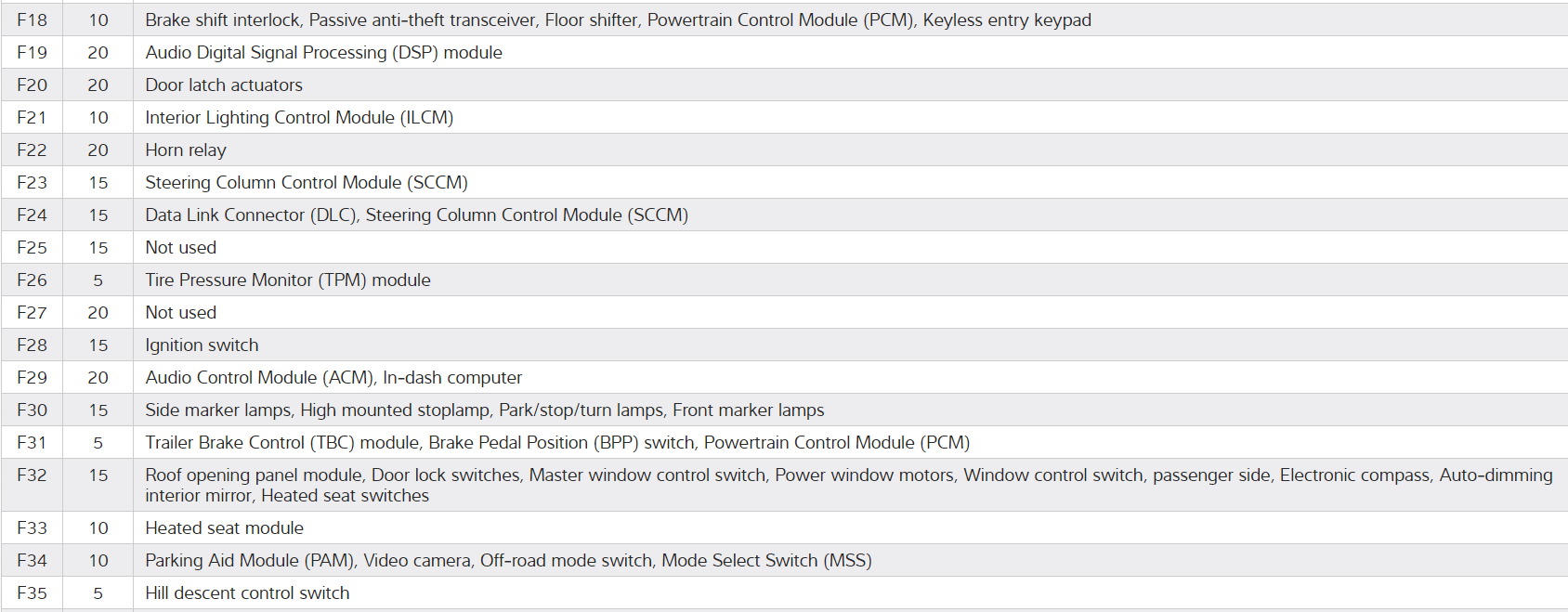This screenshot has width=1568, height=612.
Task: Select the Hill descent control switch entry
Action: [x=247, y=593]
